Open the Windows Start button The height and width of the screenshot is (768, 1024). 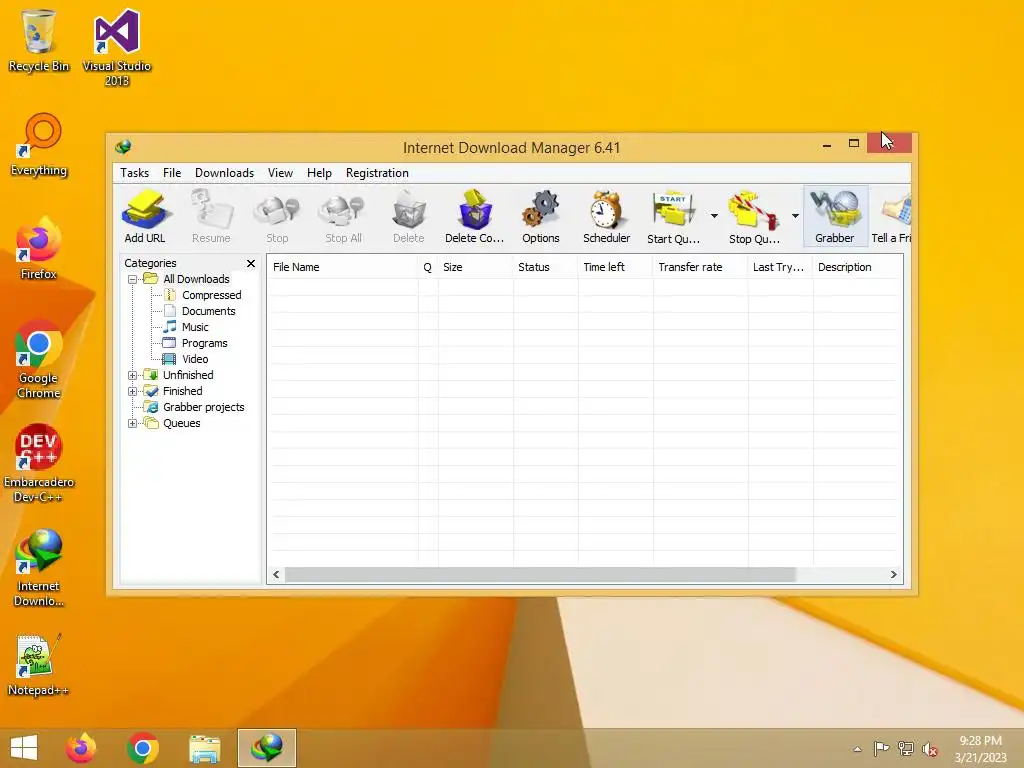tap(24, 748)
